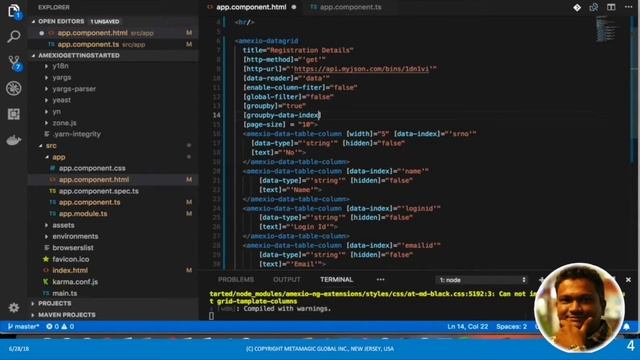Expand the PROJECTS section
Screen dimensions: 640x360
click(x=54, y=304)
